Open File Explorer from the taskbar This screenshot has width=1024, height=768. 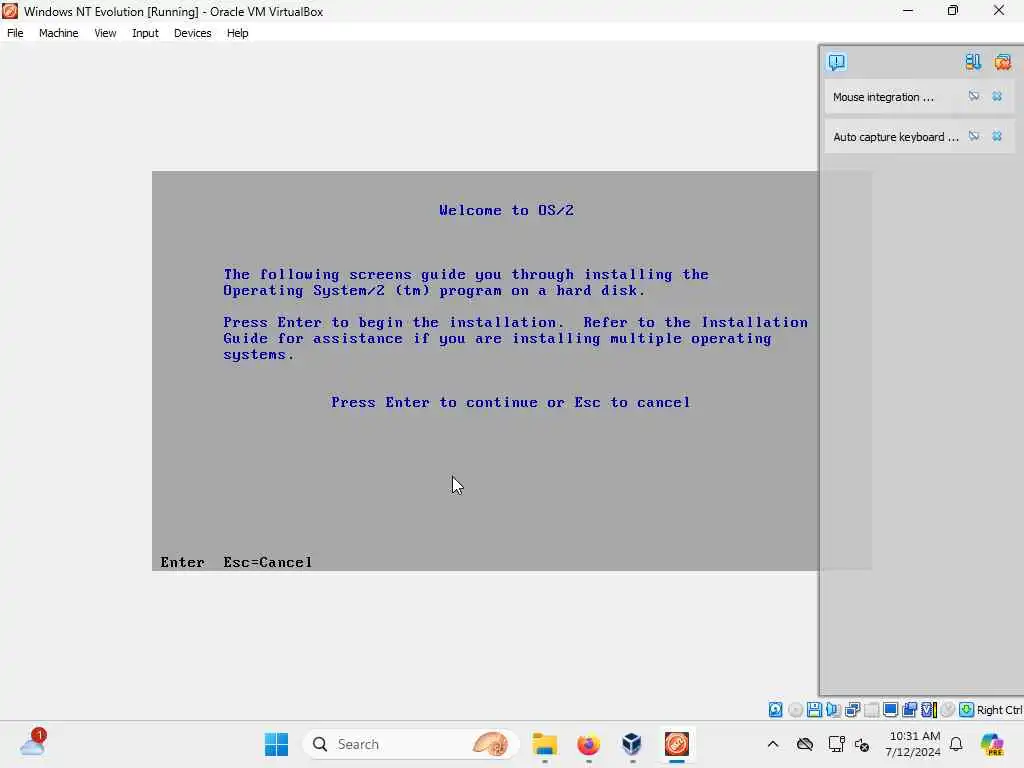point(545,744)
